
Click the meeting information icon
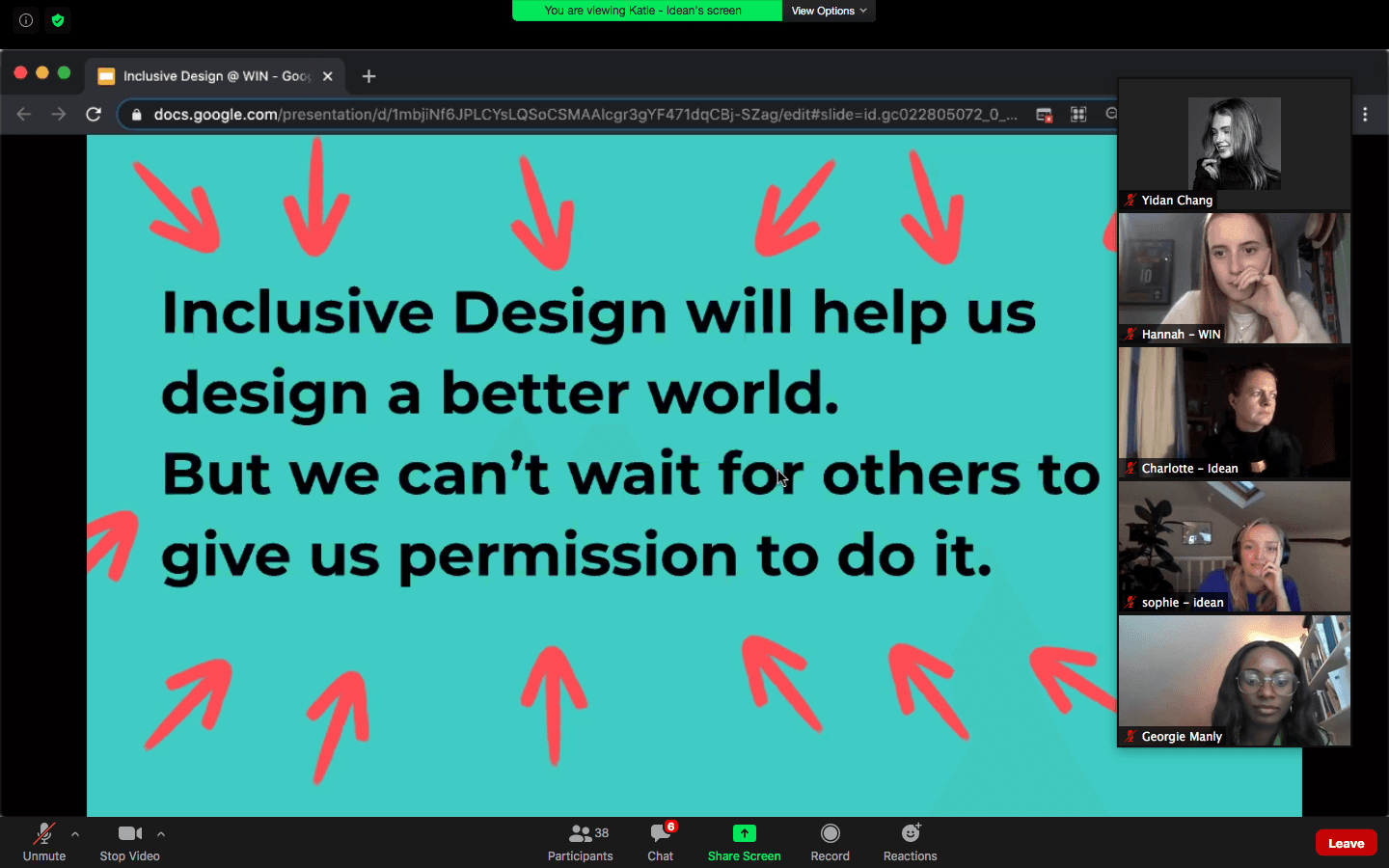(x=25, y=19)
